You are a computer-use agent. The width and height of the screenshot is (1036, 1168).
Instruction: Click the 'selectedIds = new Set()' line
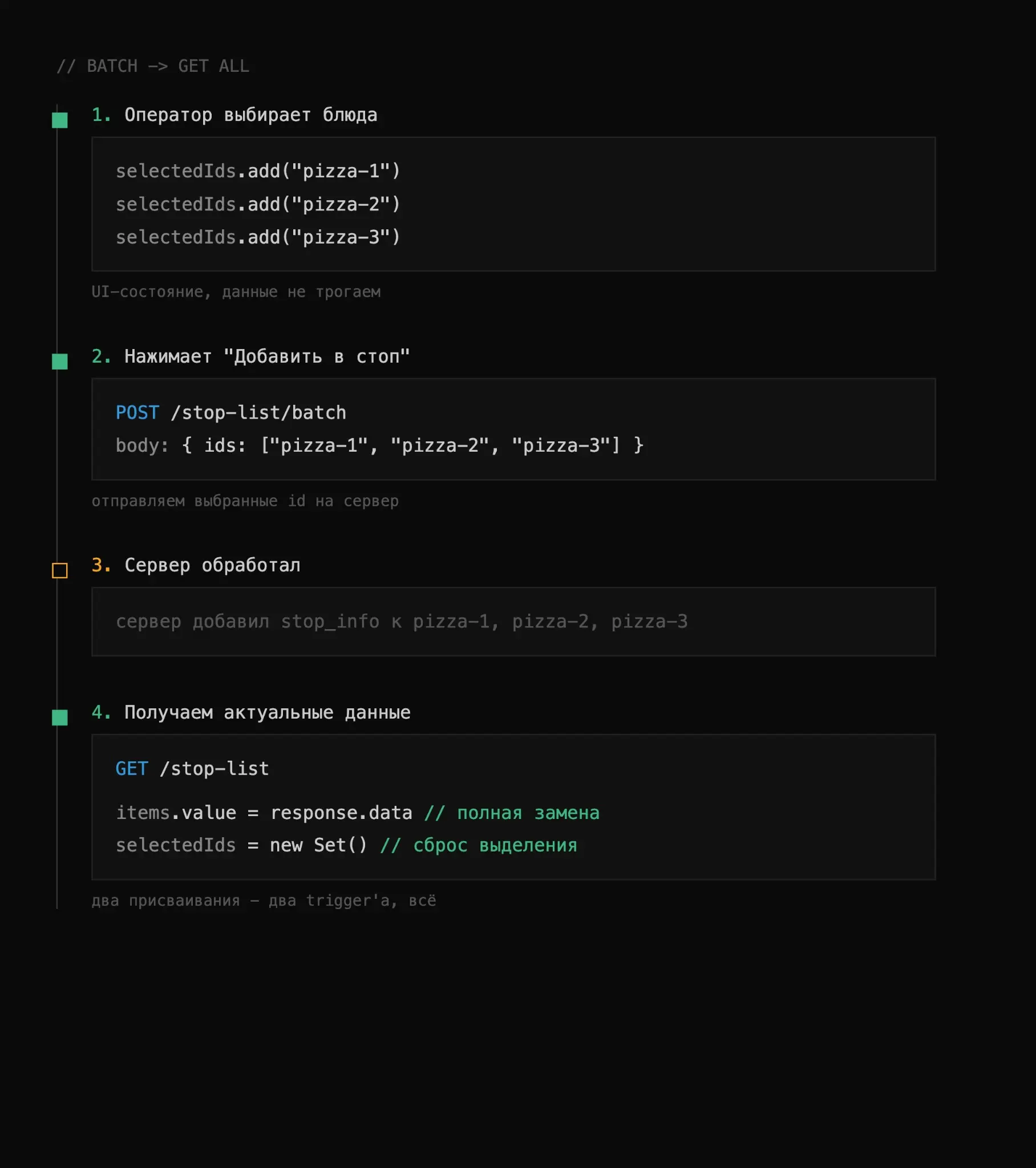click(241, 845)
